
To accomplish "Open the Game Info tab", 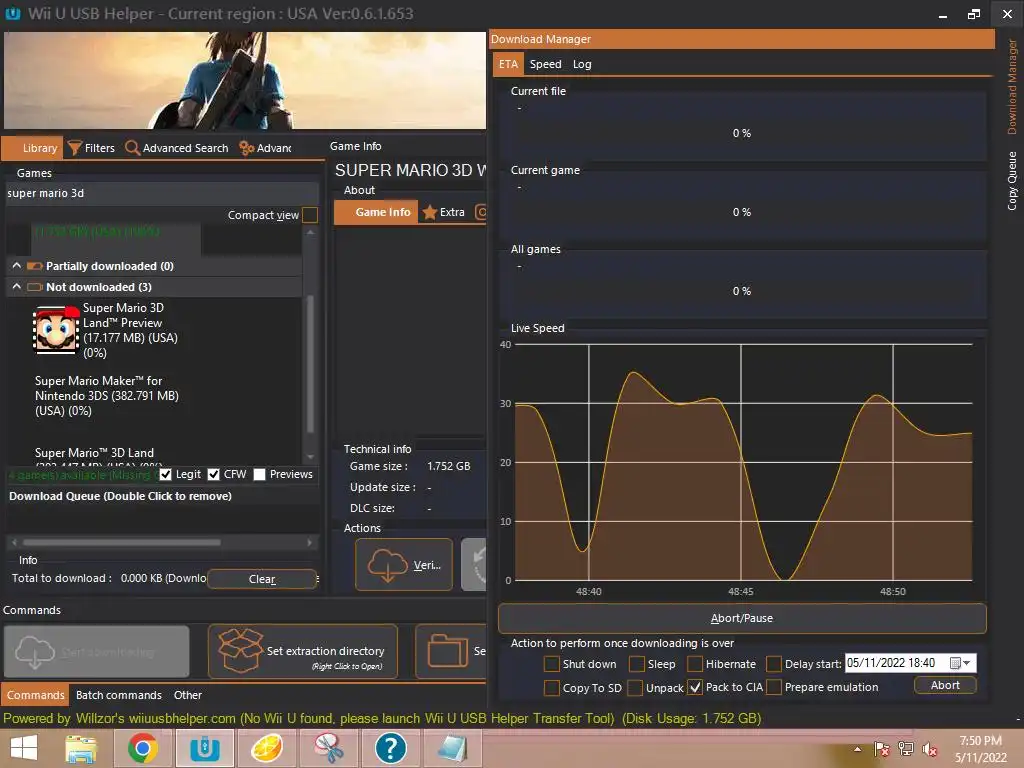I will point(376,212).
